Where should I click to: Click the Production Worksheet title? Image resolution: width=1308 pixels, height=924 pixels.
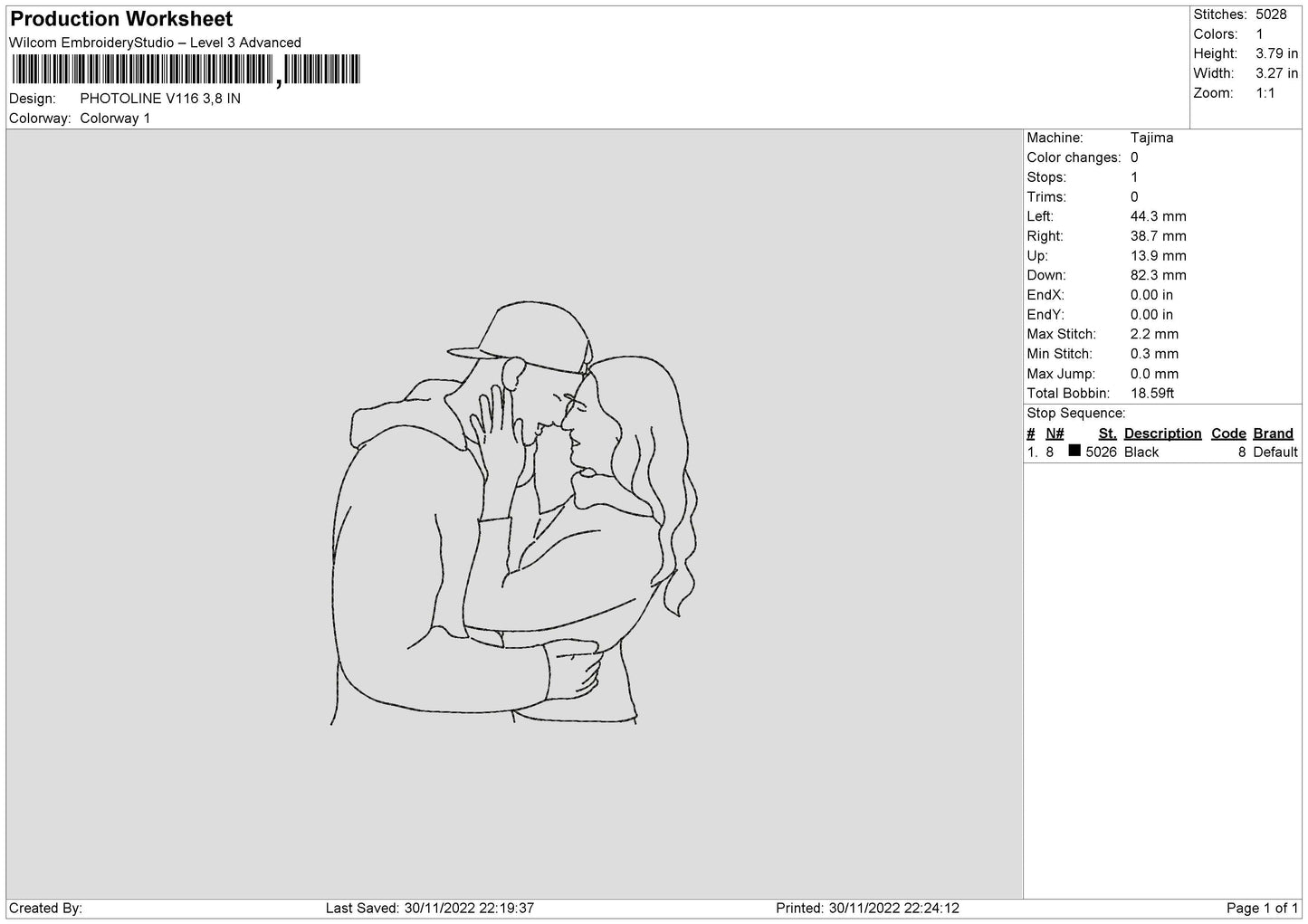coord(121,19)
